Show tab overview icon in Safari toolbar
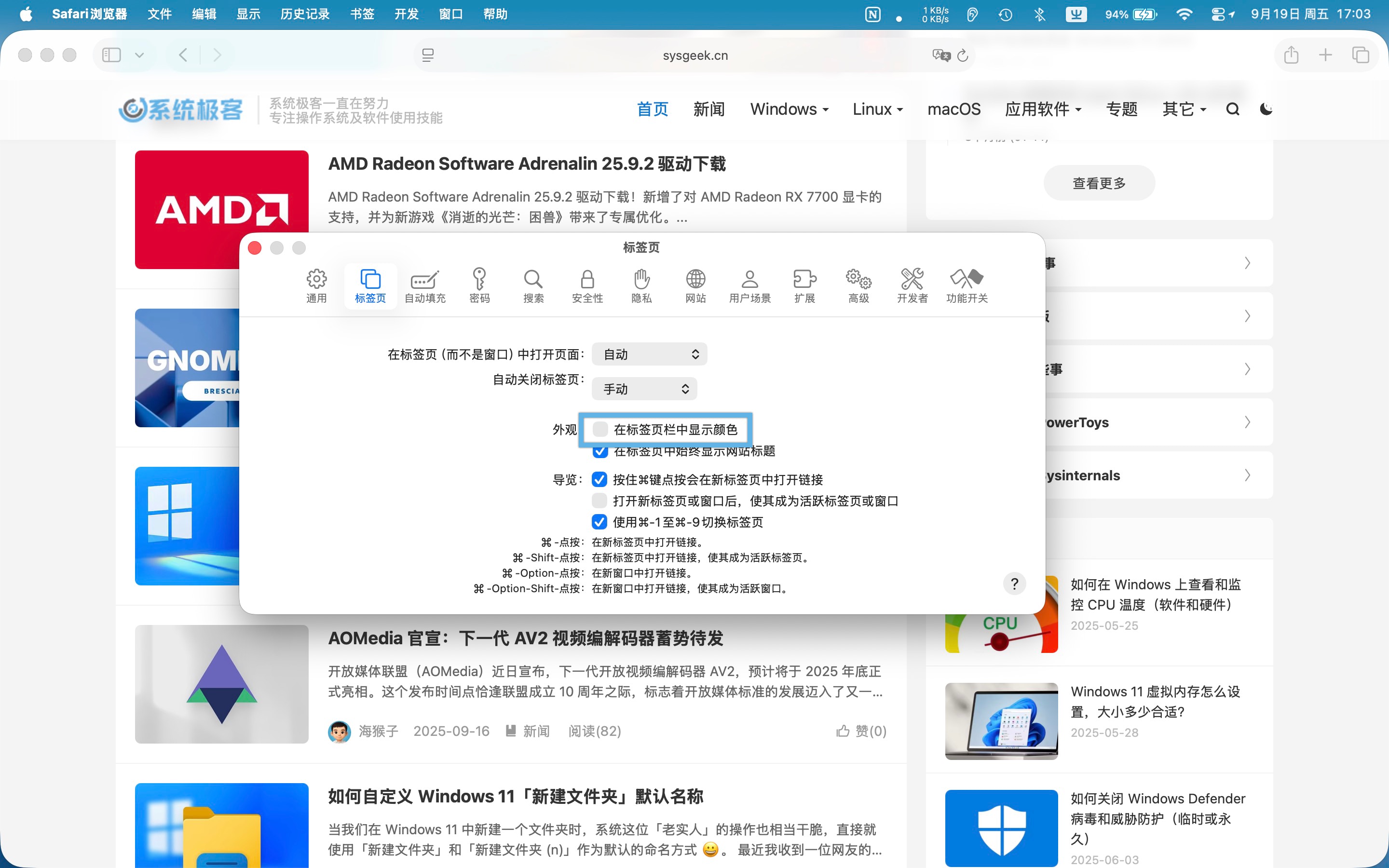The image size is (1389, 868). (1360, 55)
